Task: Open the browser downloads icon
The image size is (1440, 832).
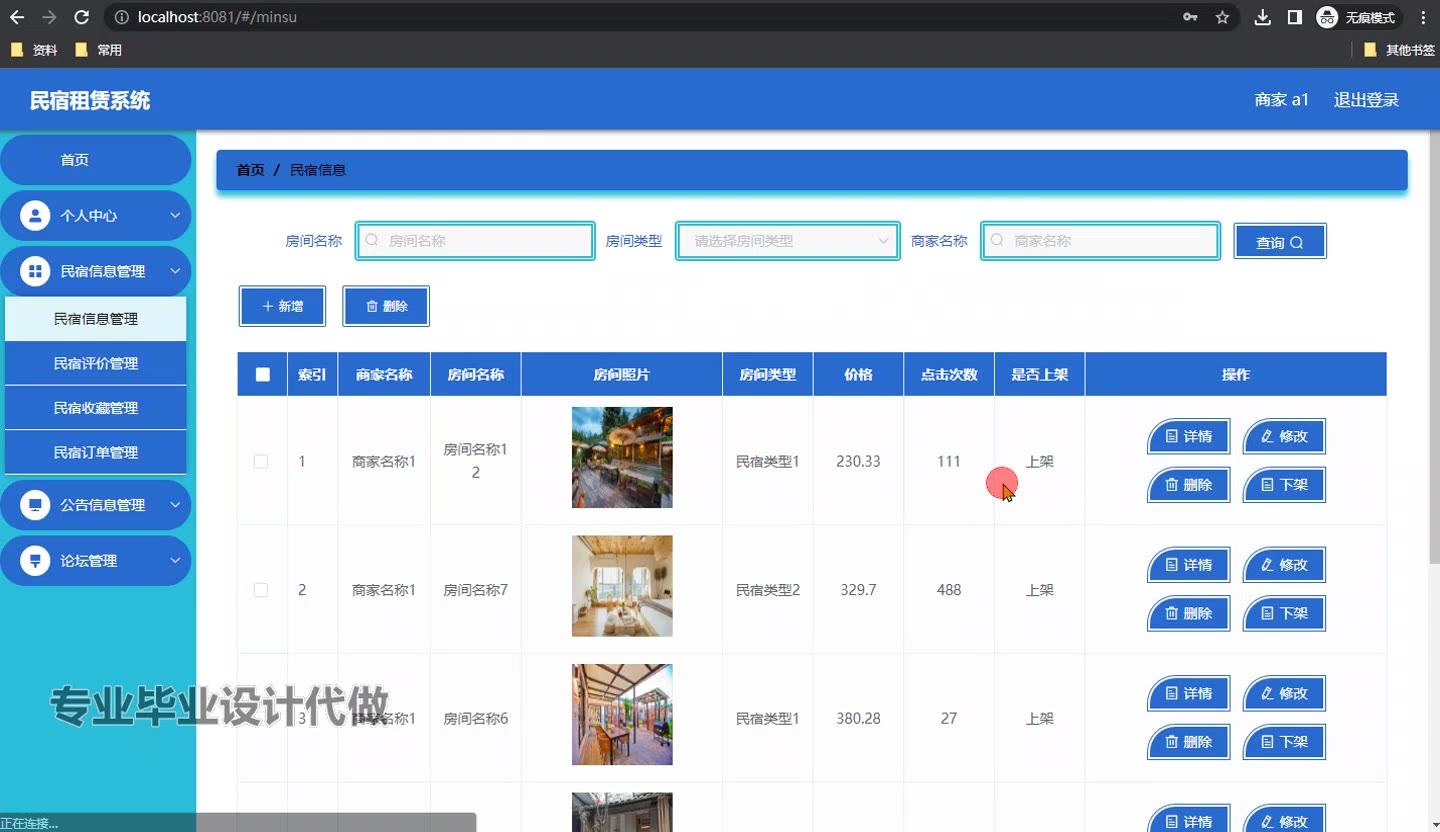Action: 1263,17
